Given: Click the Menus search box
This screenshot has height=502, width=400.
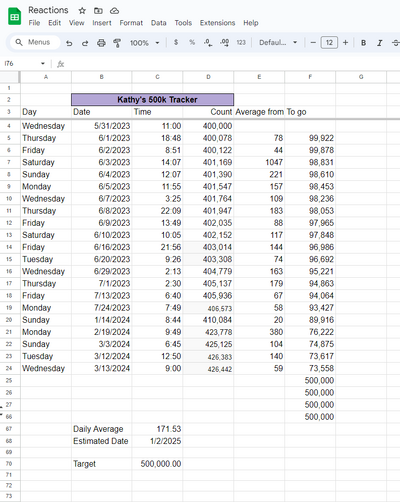Looking at the screenshot, I should (x=35, y=42).
